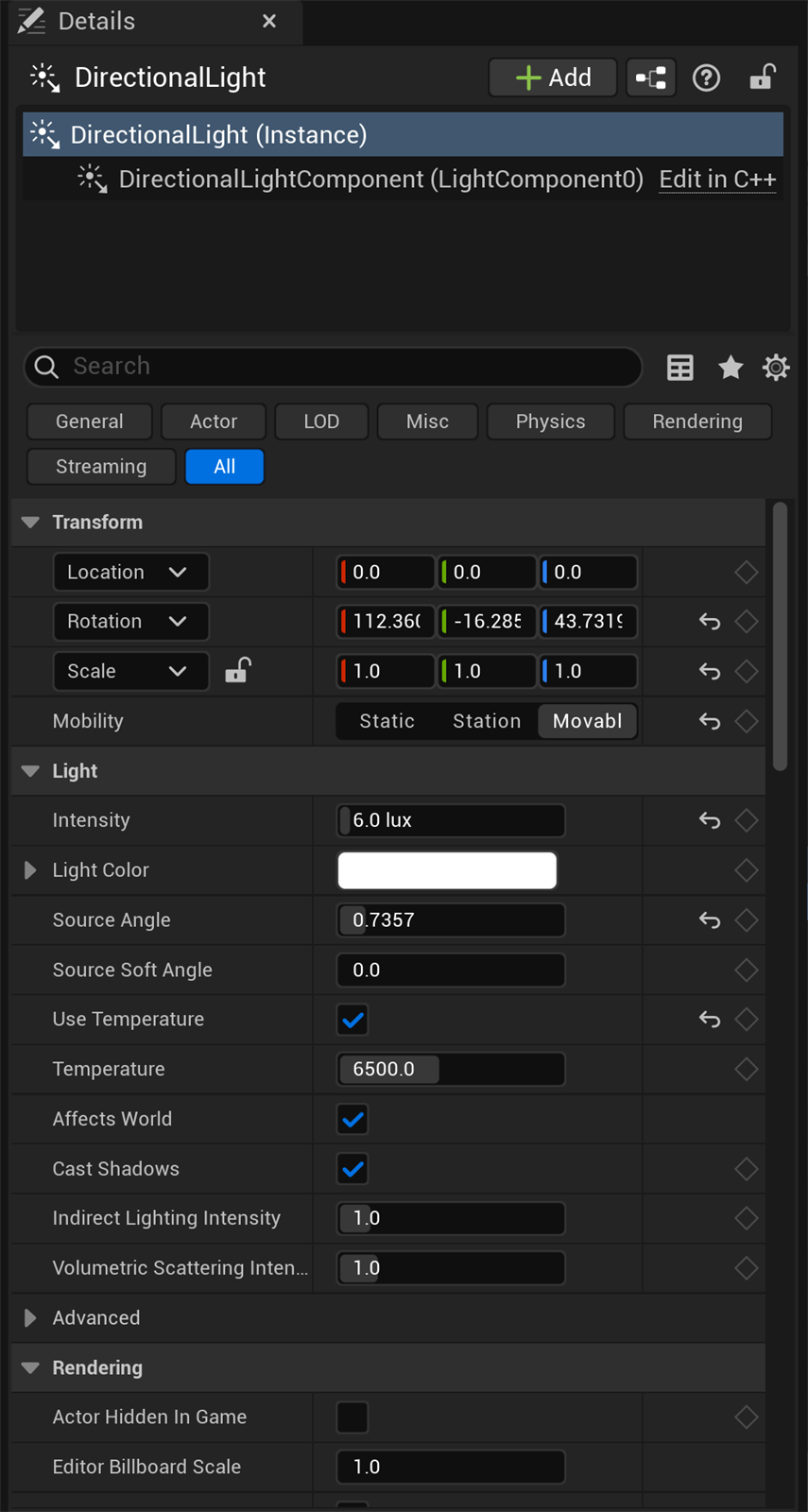The image size is (808, 1512).
Task: Add keyframe diamond for Scale
Action: point(747,671)
